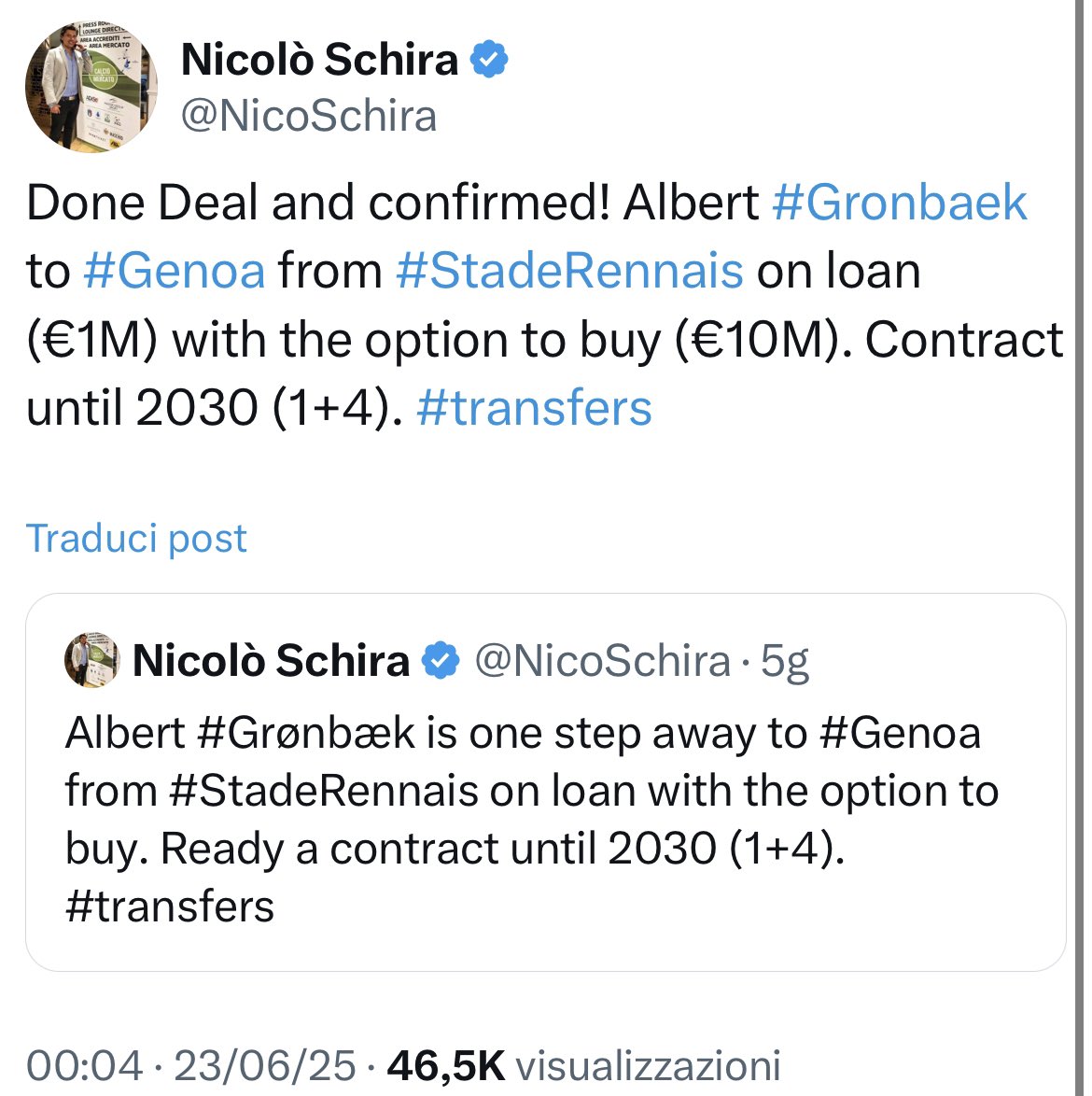Open quoted post author name Nicolò Schira

point(271,661)
